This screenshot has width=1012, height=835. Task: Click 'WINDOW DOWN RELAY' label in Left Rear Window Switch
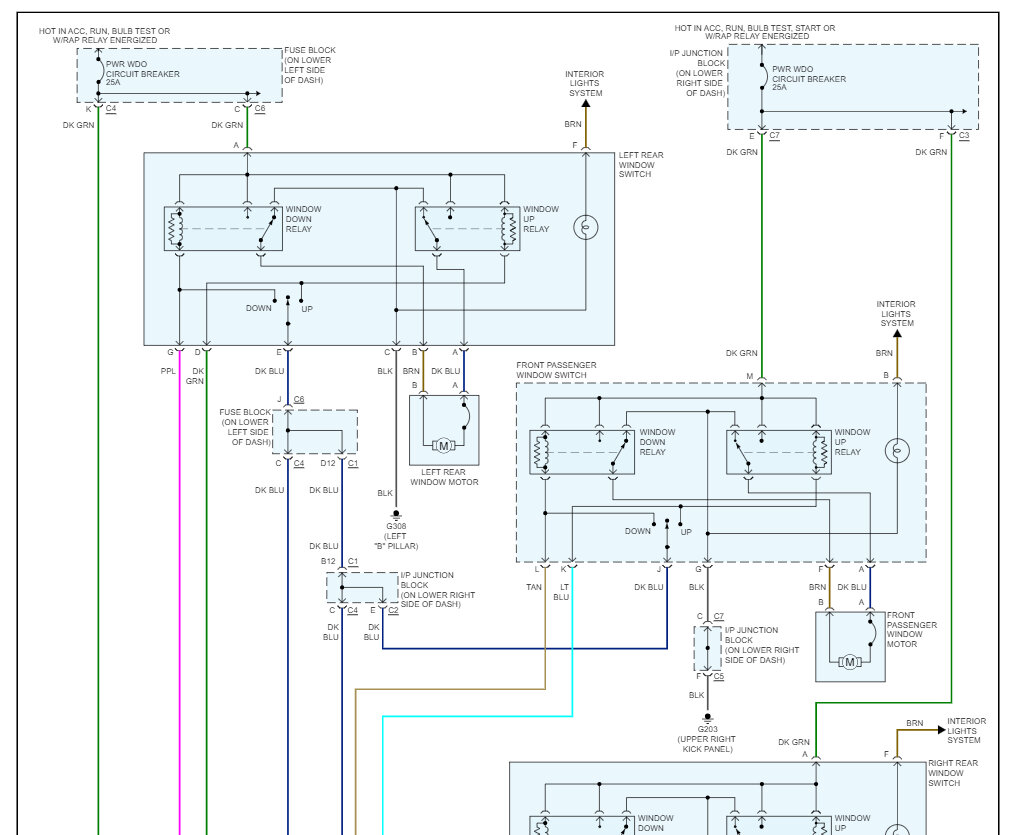303,219
